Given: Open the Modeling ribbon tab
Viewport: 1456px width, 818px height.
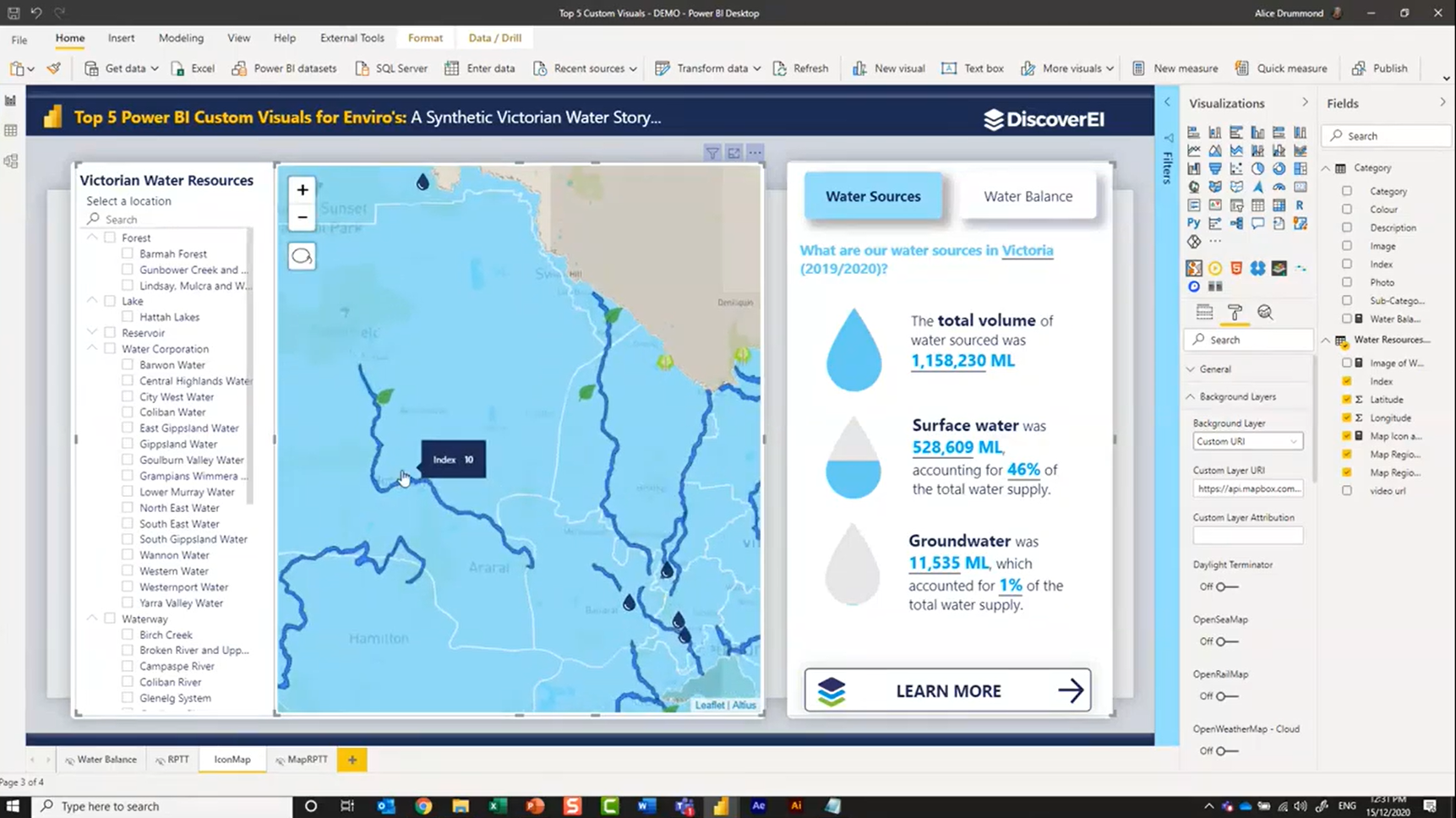Looking at the screenshot, I should [181, 38].
